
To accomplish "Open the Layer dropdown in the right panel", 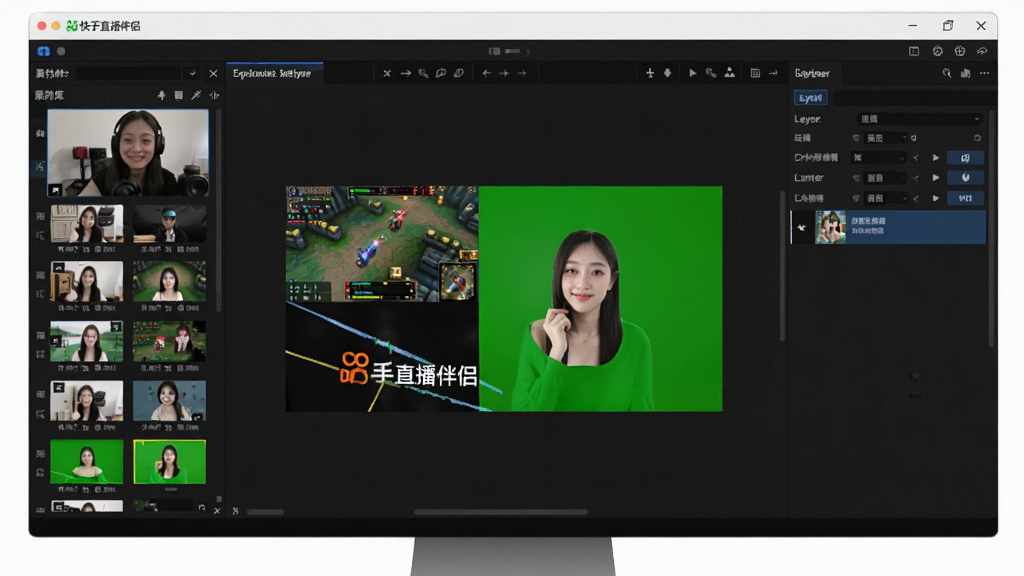I will pyautogui.click(x=918, y=119).
